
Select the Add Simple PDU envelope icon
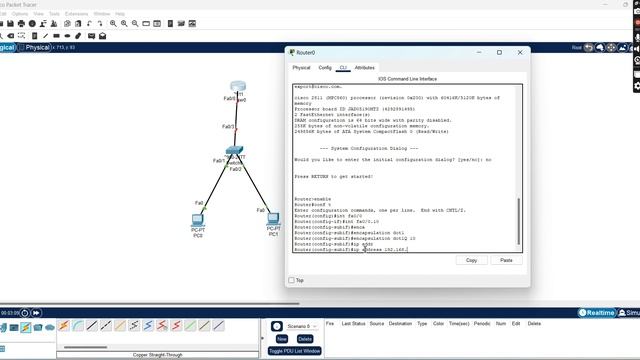pos(91,36)
